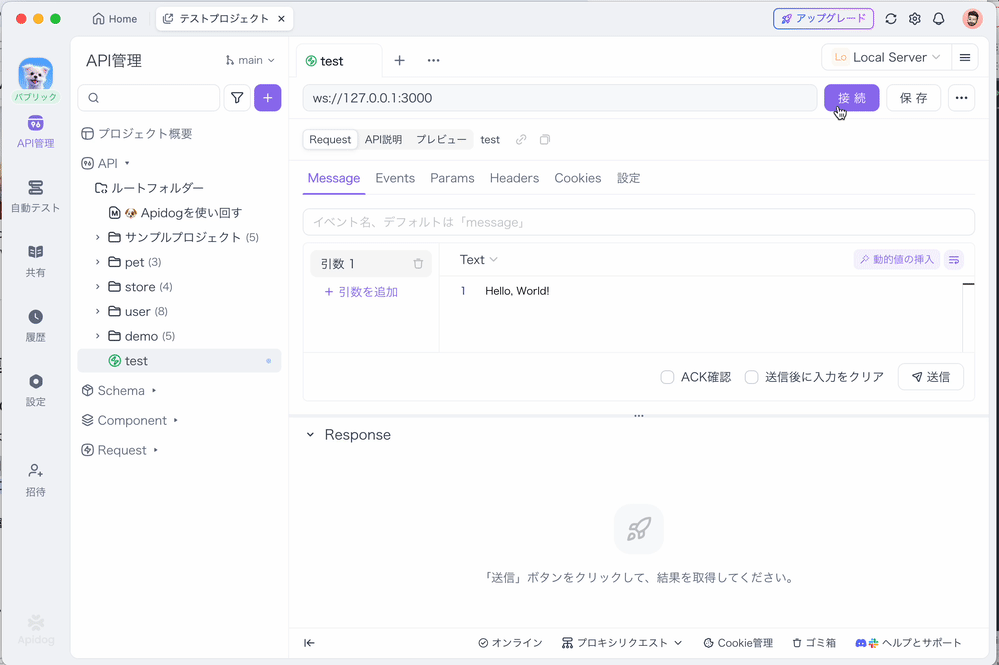Open Cookie管理 in status bar
This screenshot has width=999, height=665.
(738, 643)
